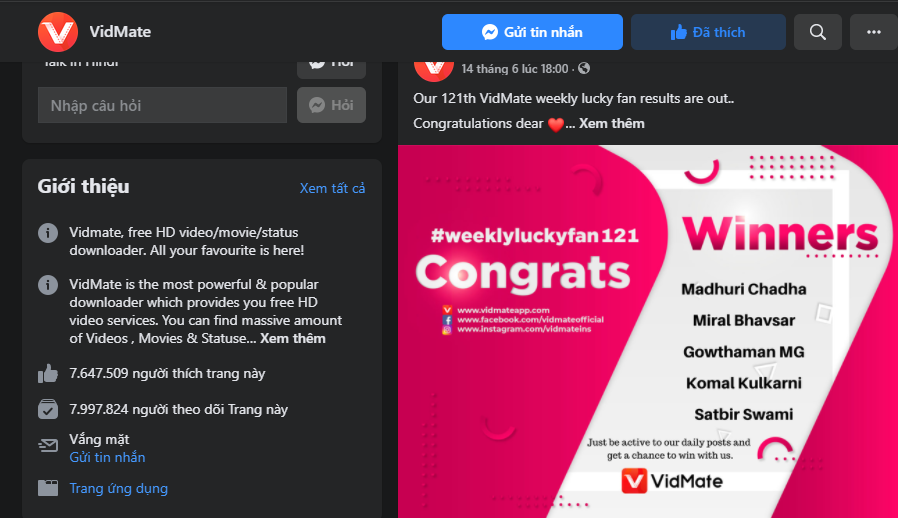Click the followers checkmark icon
The width and height of the screenshot is (898, 518).
point(48,409)
